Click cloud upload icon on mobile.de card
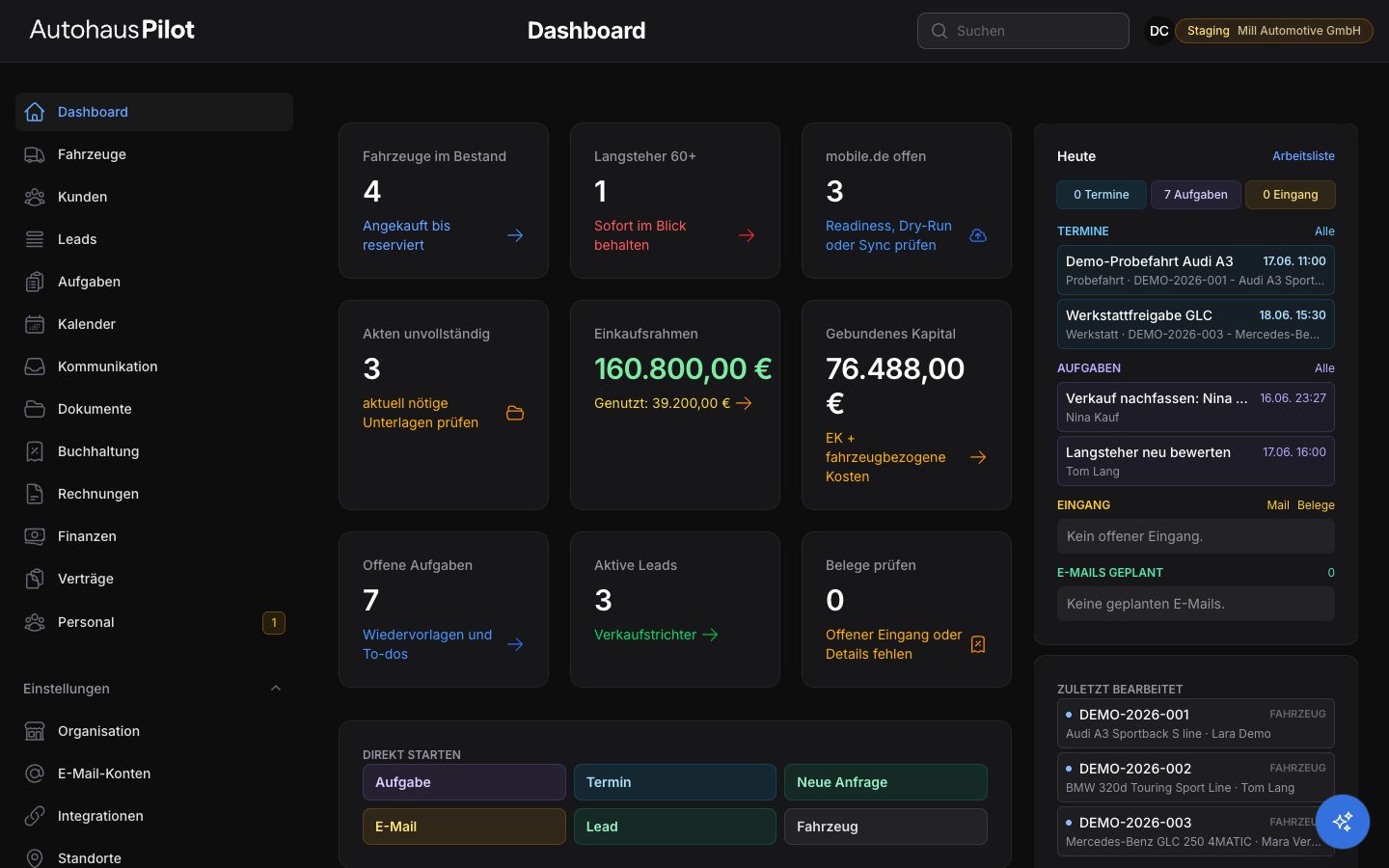 tap(978, 235)
